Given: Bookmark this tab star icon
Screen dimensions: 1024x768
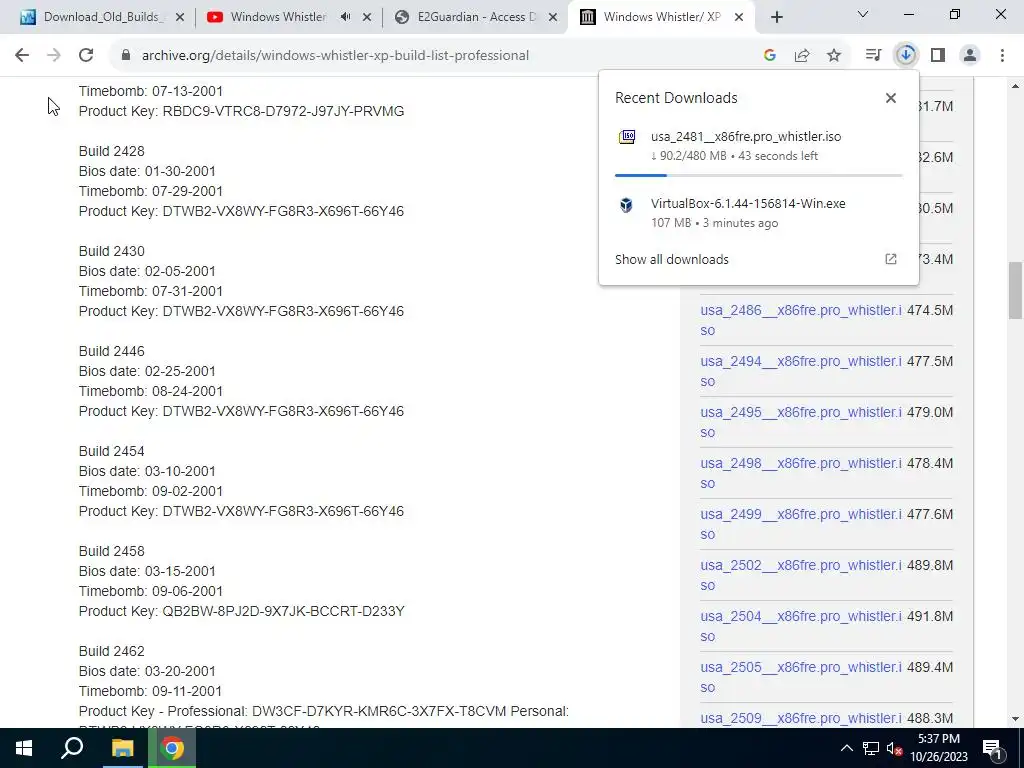Looking at the screenshot, I should pos(834,56).
